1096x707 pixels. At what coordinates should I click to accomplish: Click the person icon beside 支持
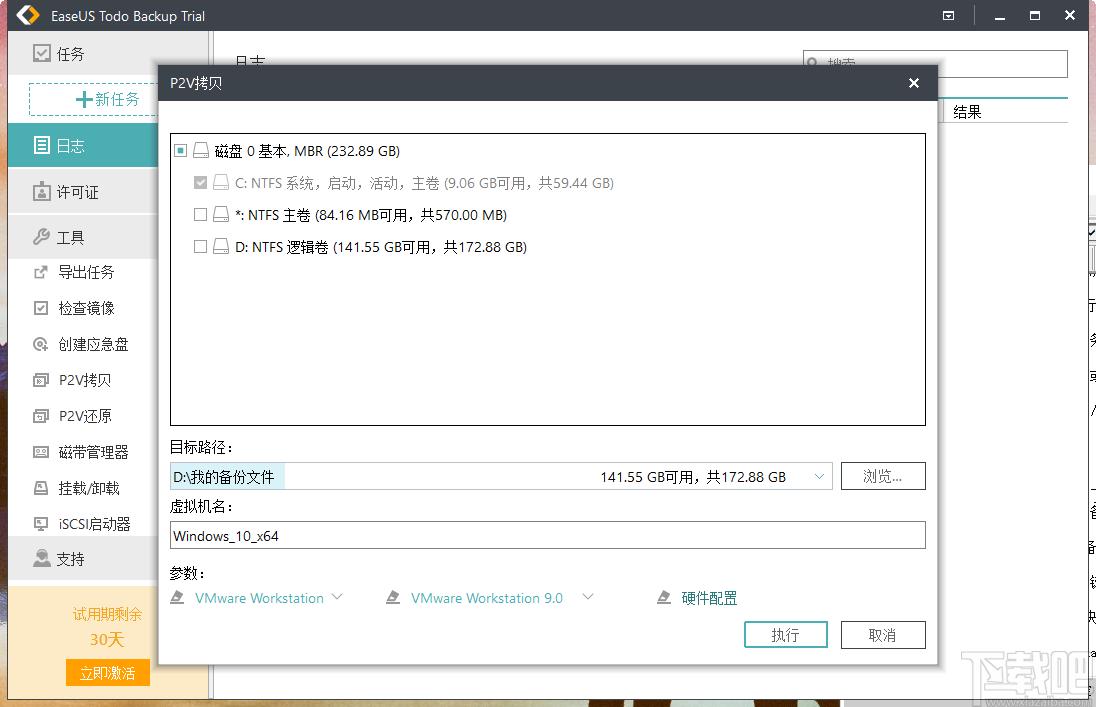(x=42, y=558)
